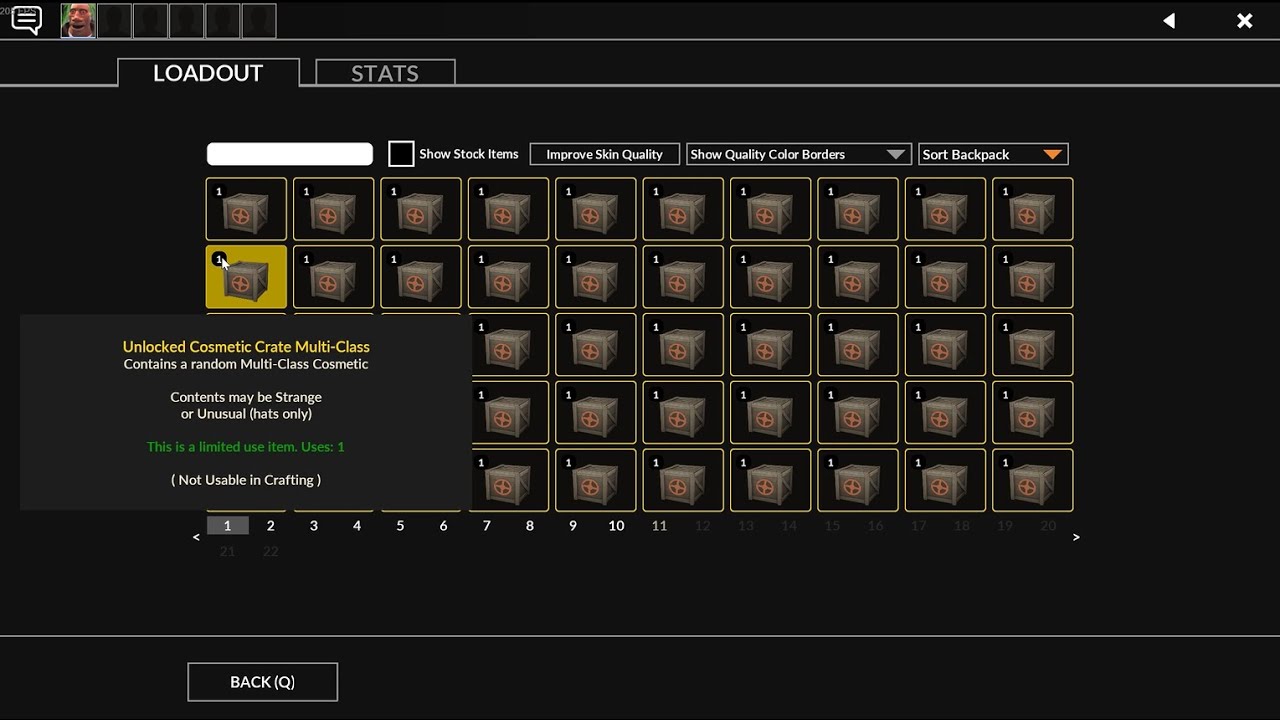Screen dimensions: 1280x720
Task: Click the BACK (Q) button
Action: point(262,682)
